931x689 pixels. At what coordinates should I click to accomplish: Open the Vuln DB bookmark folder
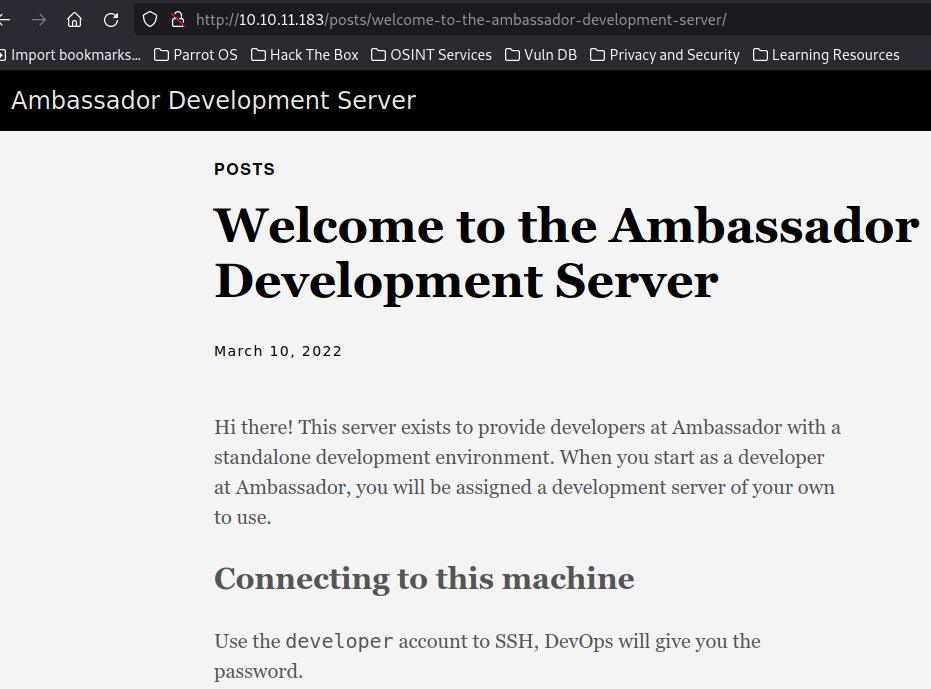click(x=541, y=55)
